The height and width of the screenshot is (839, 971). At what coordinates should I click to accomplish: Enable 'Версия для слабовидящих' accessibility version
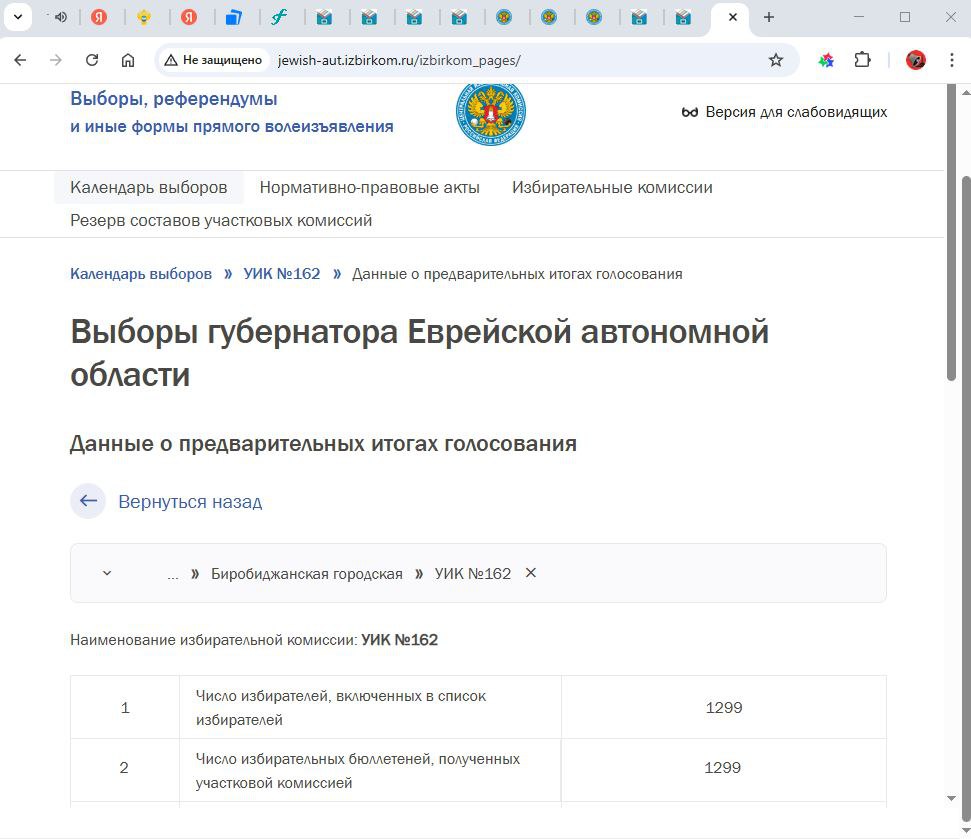784,112
